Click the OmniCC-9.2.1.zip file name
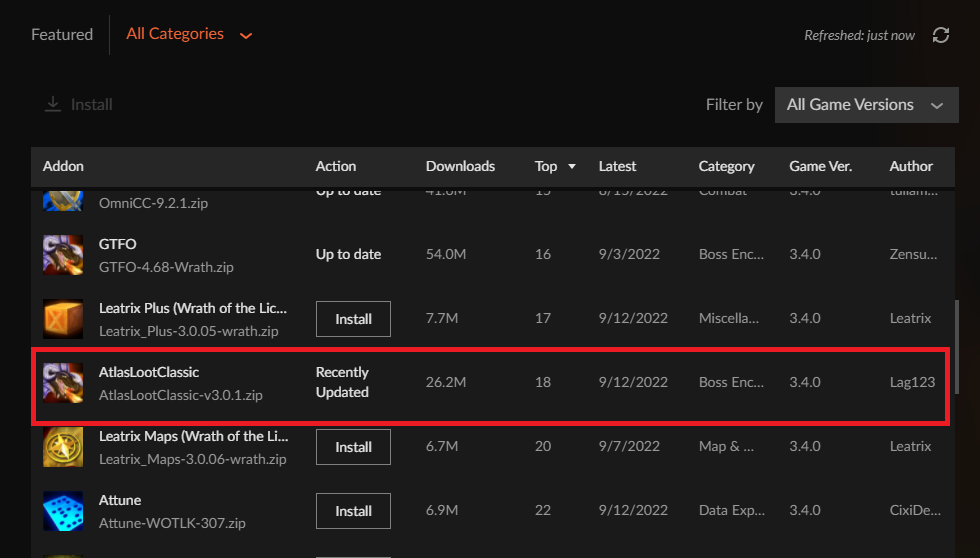Viewport: 980px width, 558px height. click(153, 203)
